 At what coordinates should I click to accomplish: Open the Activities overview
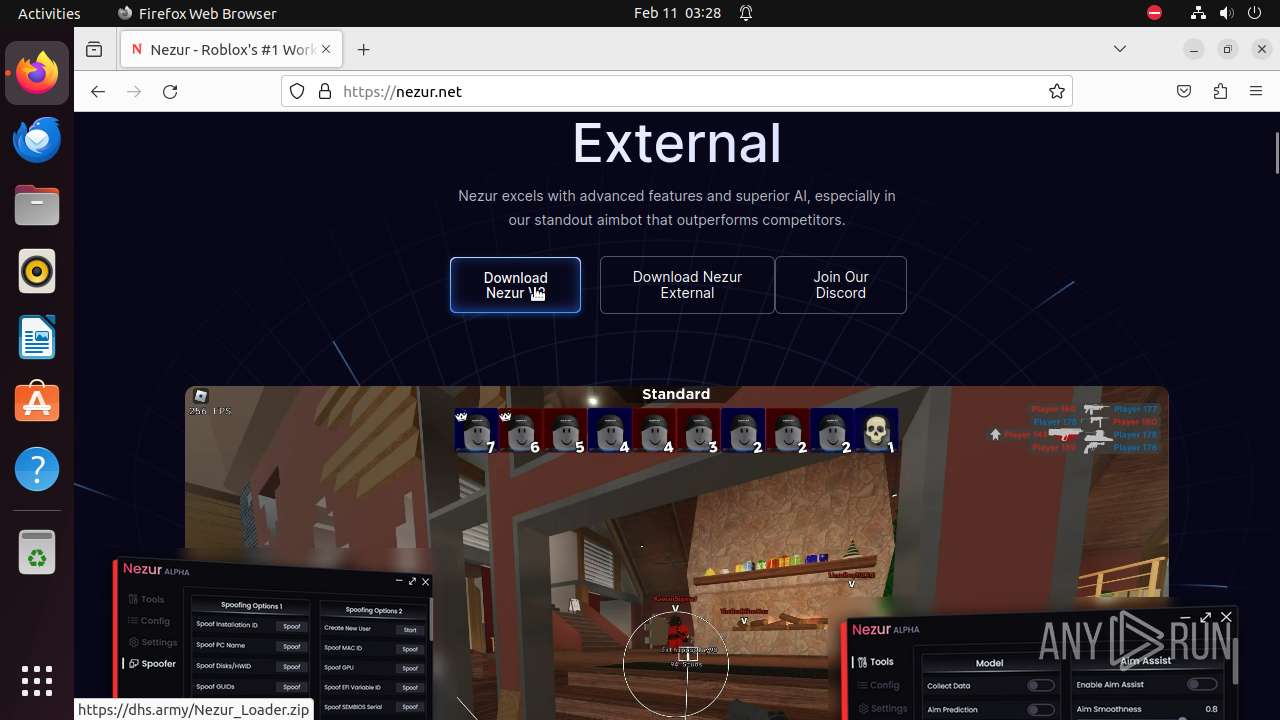click(x=49, y=13)
